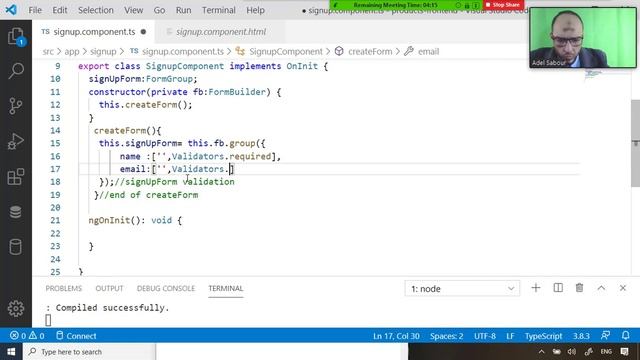Click the feedback icon in status bar
Image resolution: width=640 pixels, height=360 pixels.
coord(605,336)
